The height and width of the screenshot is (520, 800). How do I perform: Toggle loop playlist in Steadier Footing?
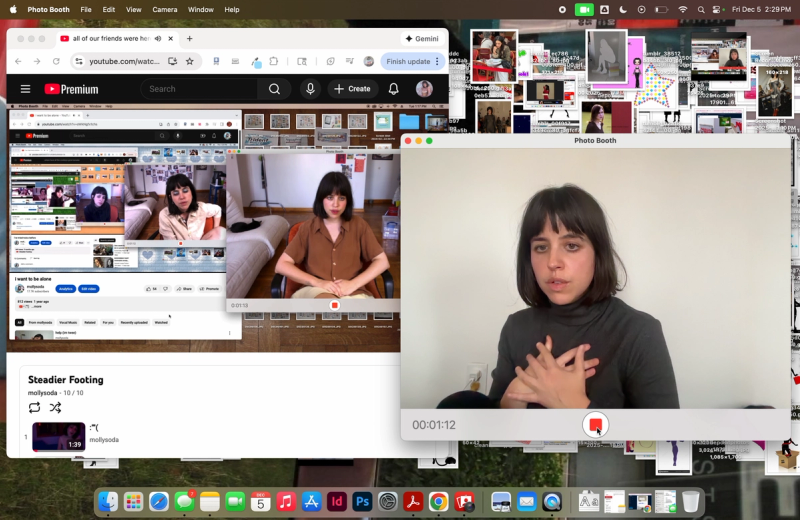34,407
